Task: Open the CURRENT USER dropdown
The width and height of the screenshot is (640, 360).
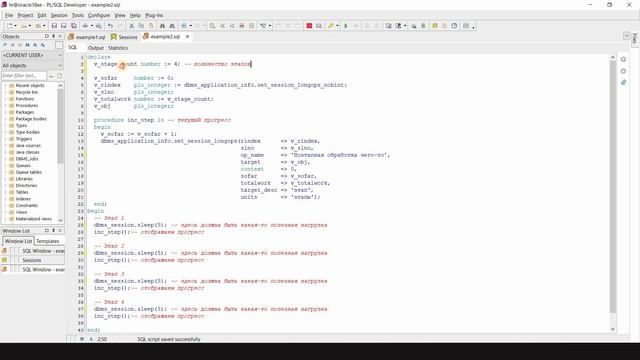Action: pyautogui.click(x=60, y=55)
